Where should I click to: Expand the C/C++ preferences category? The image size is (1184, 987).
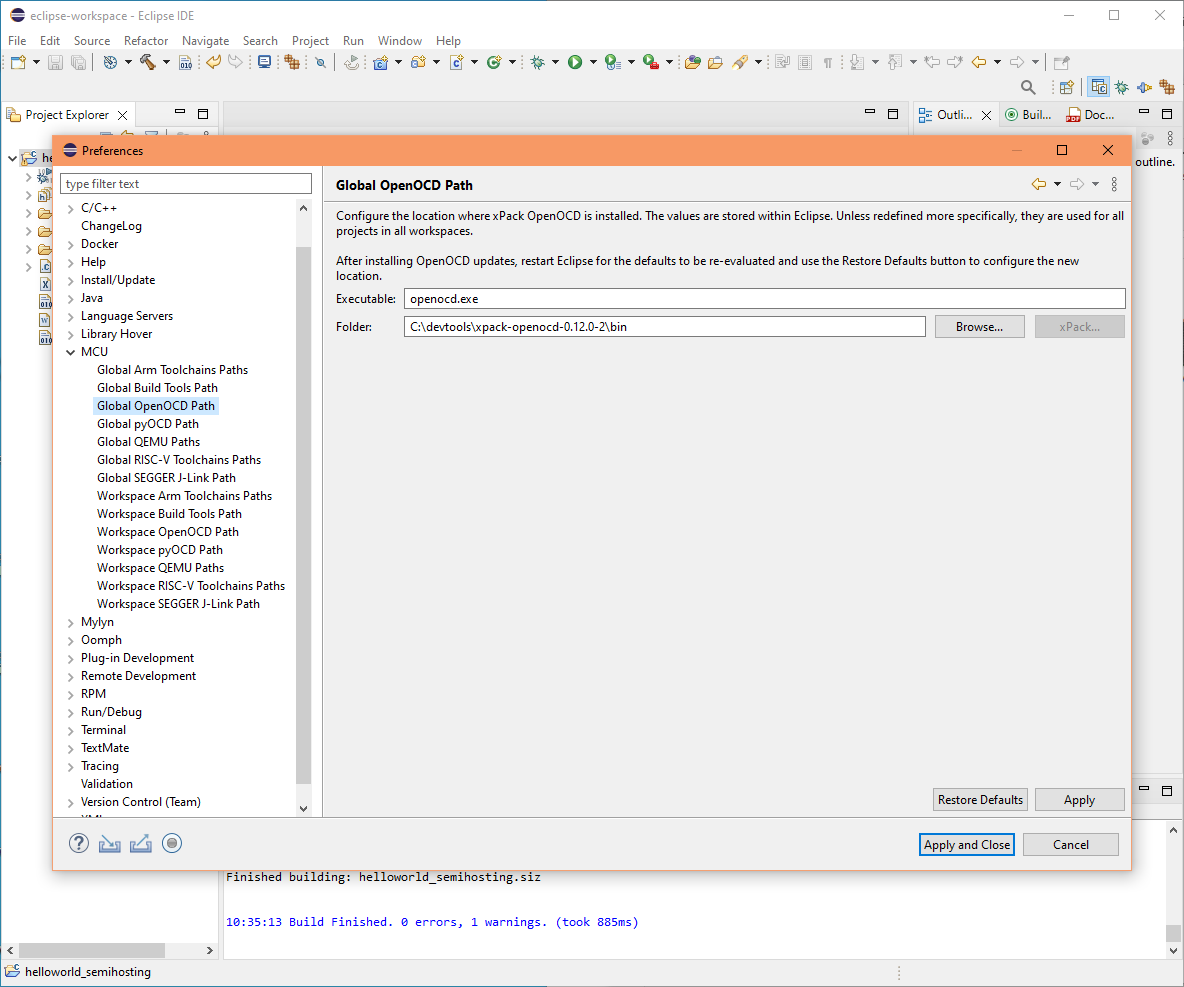click(68, 207)
